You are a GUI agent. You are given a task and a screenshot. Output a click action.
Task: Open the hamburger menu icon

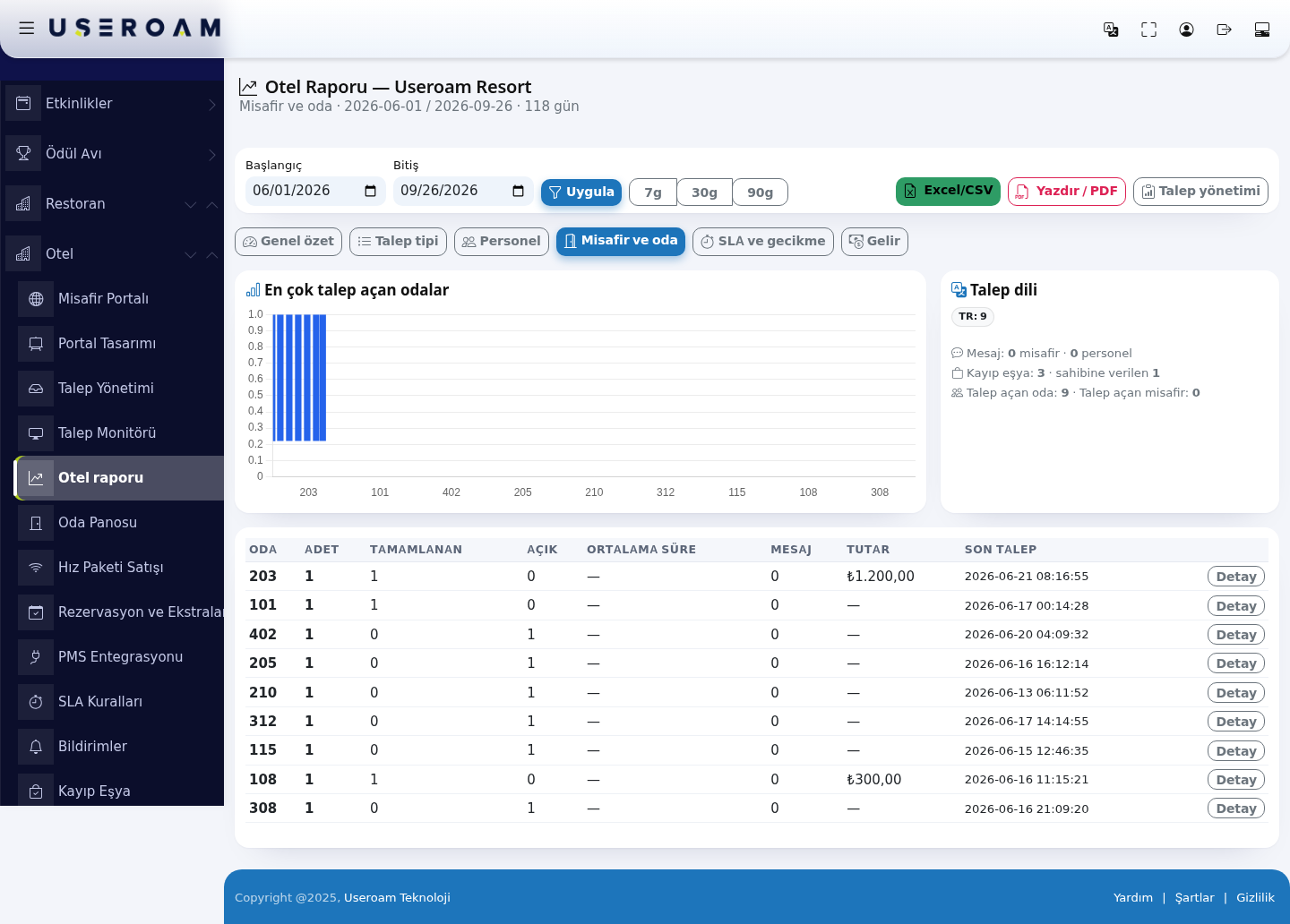click(27, 28)
